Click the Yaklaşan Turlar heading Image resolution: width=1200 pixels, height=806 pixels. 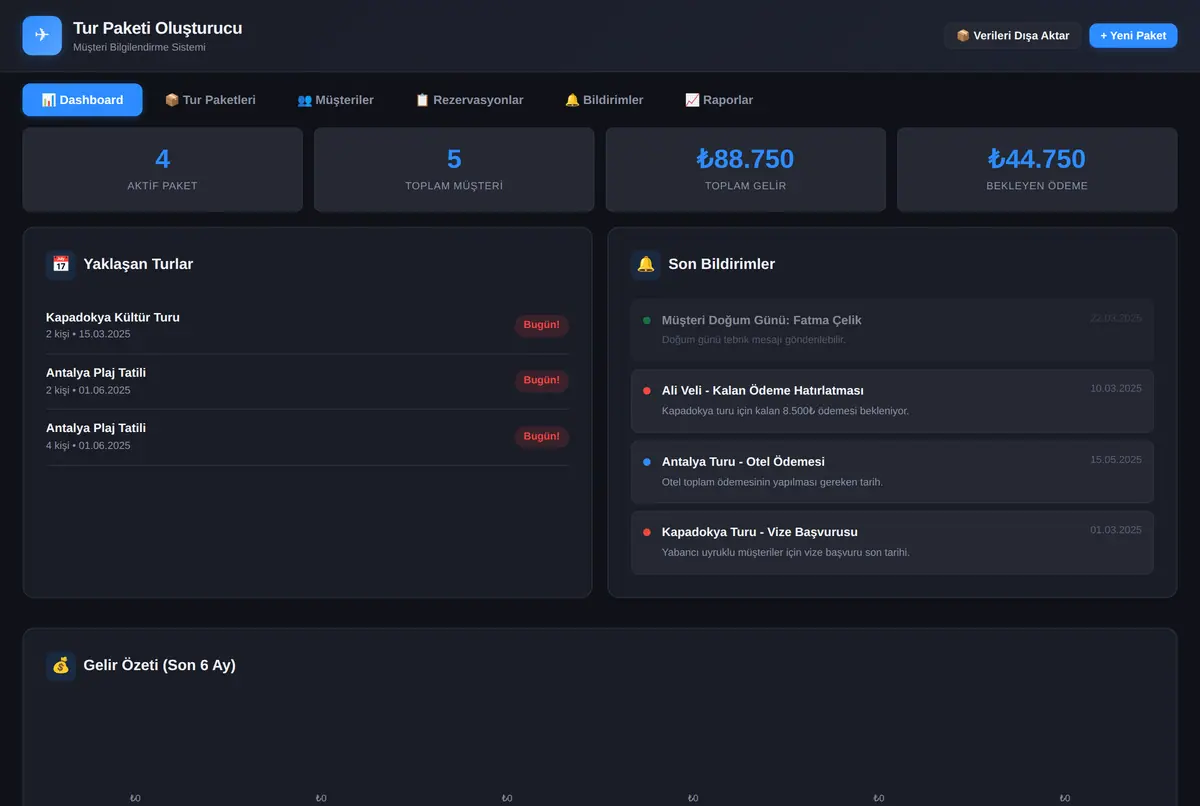point(138,264)
